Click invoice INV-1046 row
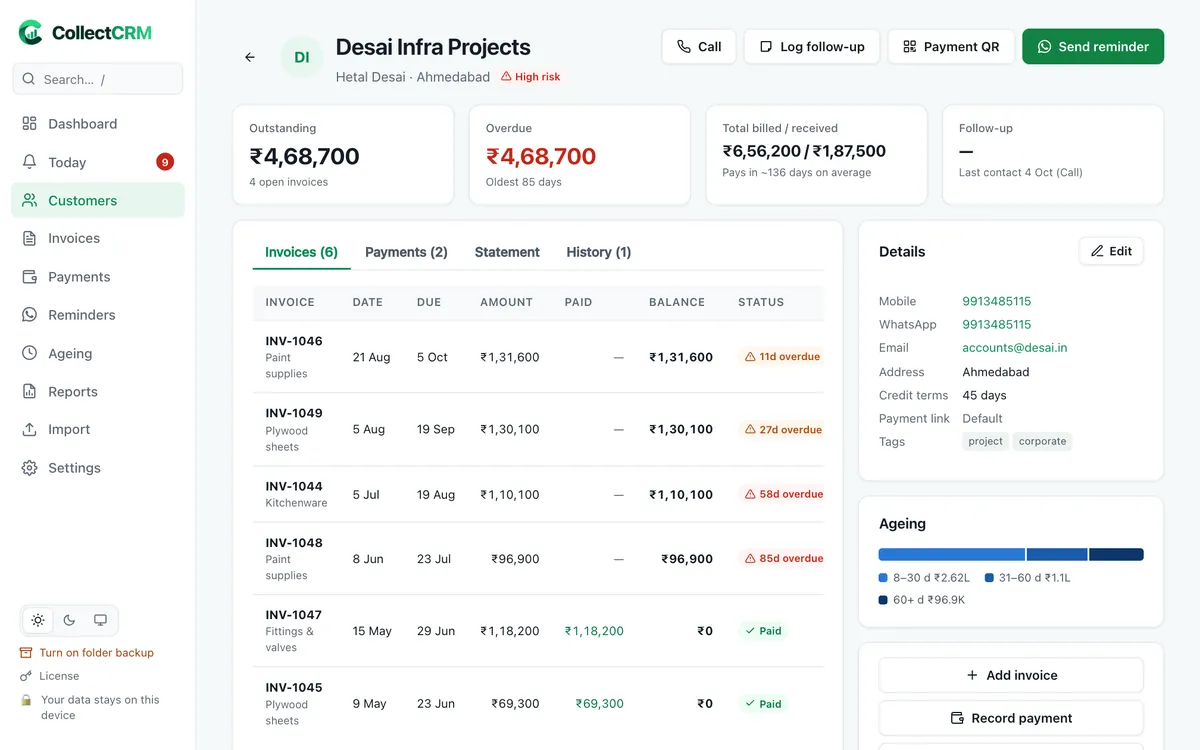The image size is (1200, 750). pyautogui.click(x=538, y=357)
